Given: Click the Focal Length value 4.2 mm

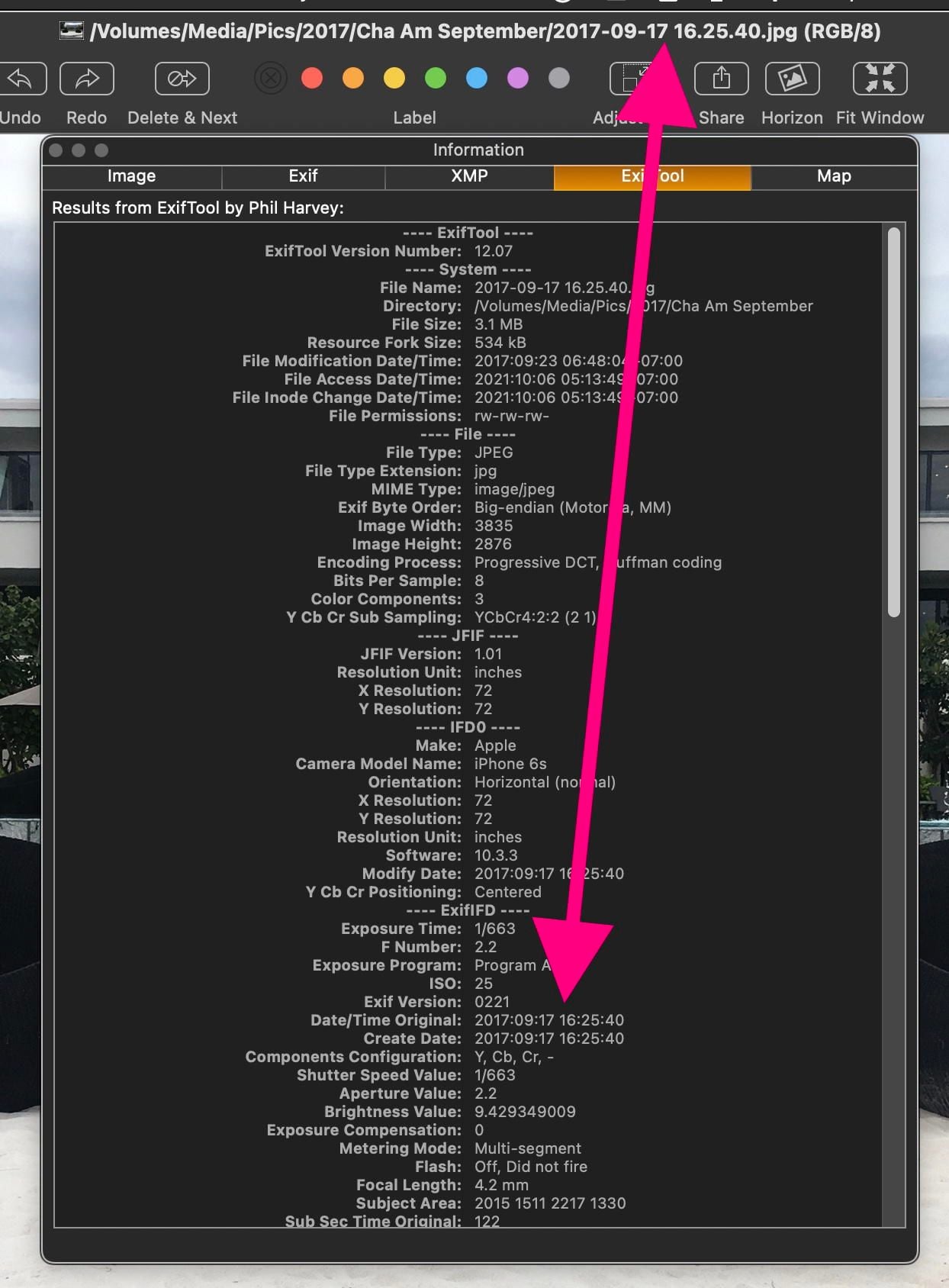Looking at the screenshot, I should click(501, 1185).
